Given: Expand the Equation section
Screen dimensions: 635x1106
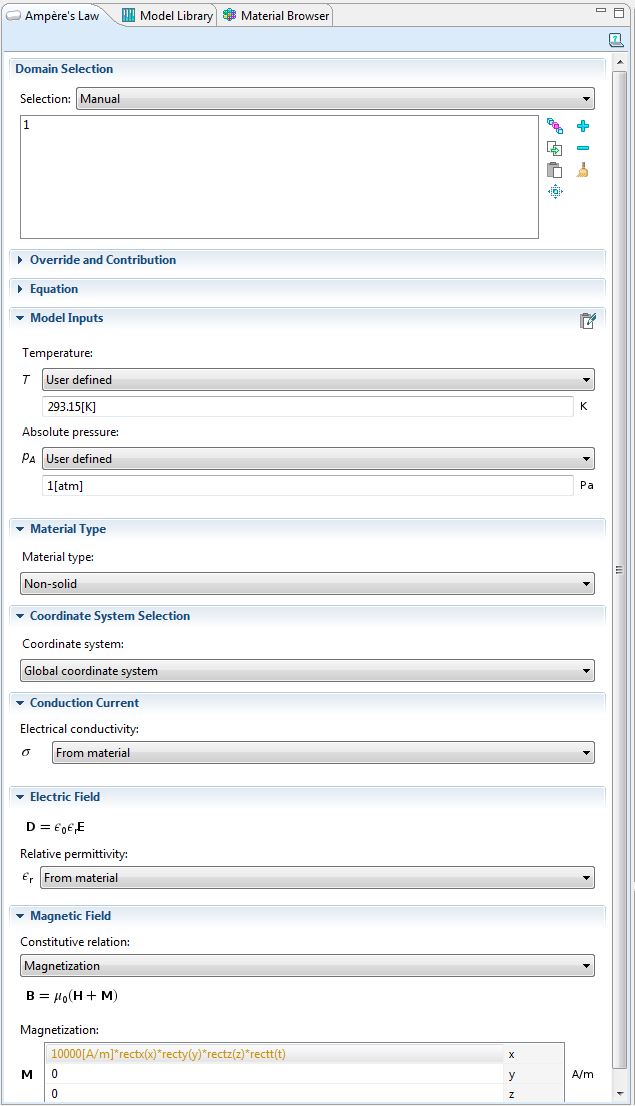Looking at the screenshot, I should 21,289.
